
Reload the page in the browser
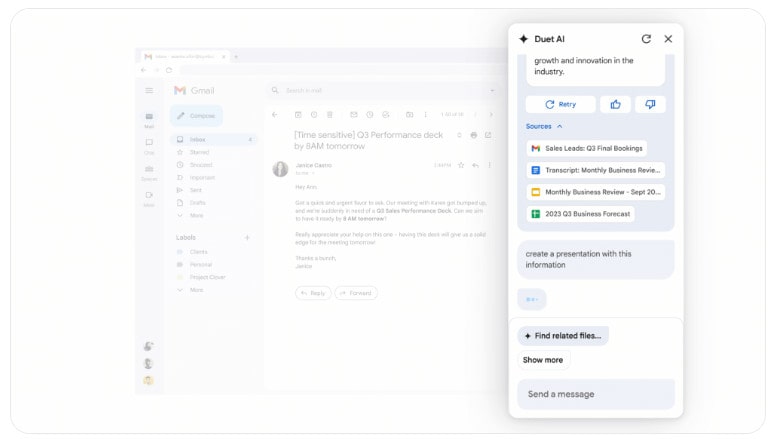pyautogui.click(x=169, y=71)
